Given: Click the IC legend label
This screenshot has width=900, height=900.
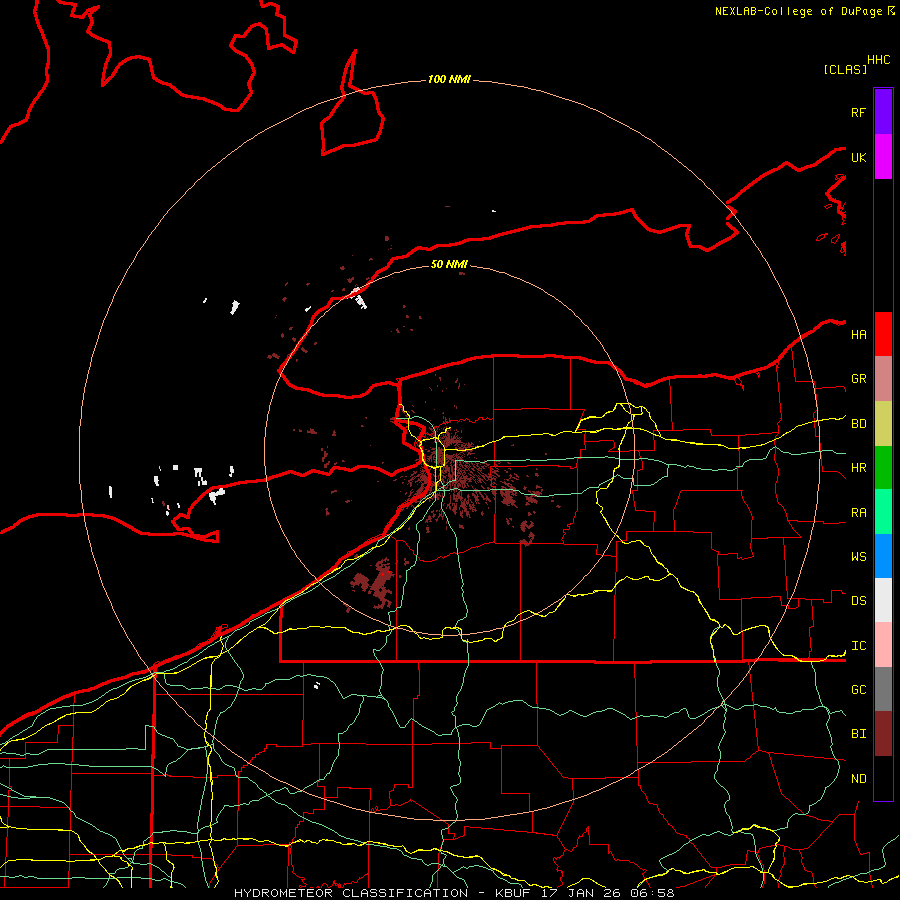Looking at the screenshot, I should point(859,646).
